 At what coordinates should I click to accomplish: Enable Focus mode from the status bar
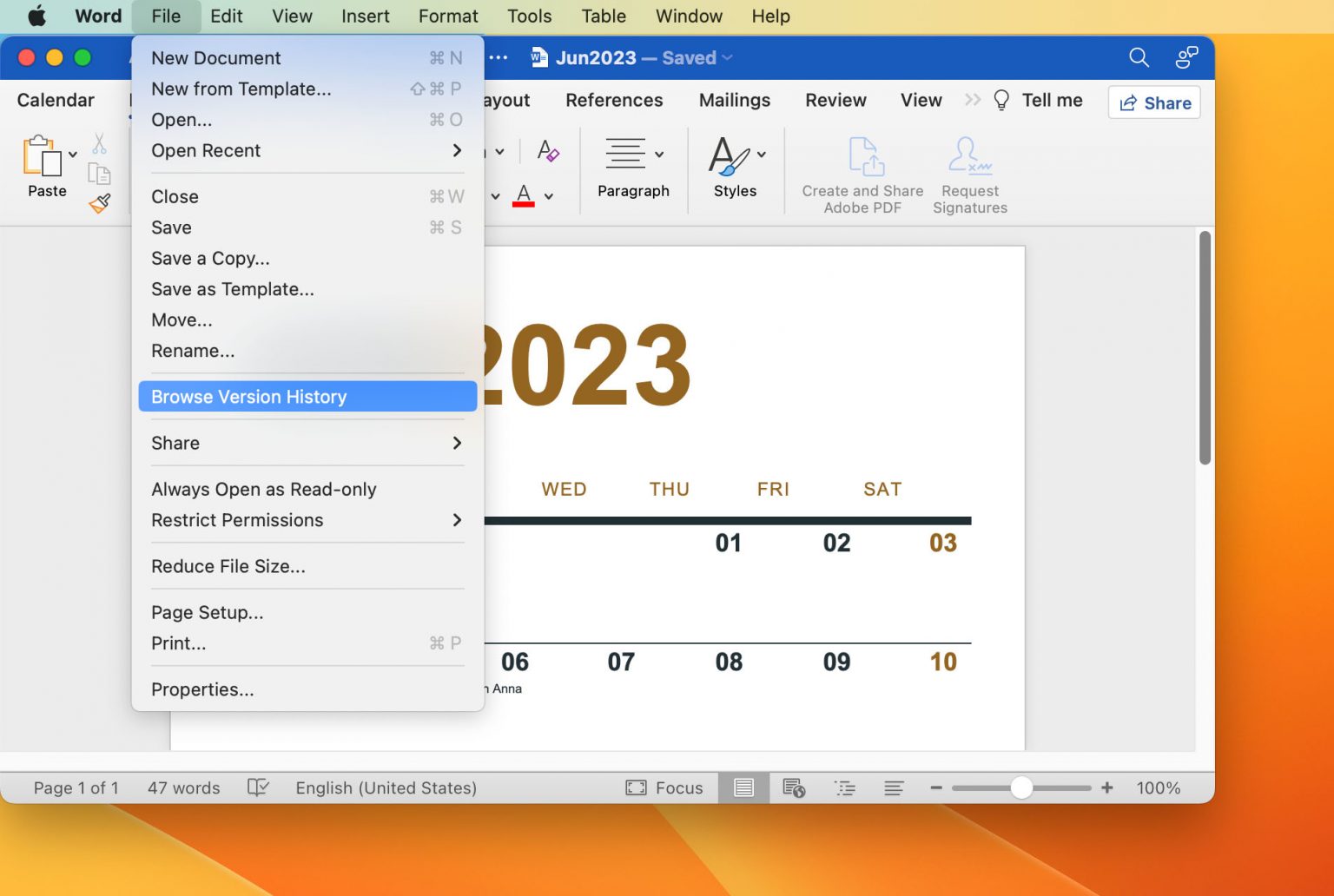coord(664,787)
